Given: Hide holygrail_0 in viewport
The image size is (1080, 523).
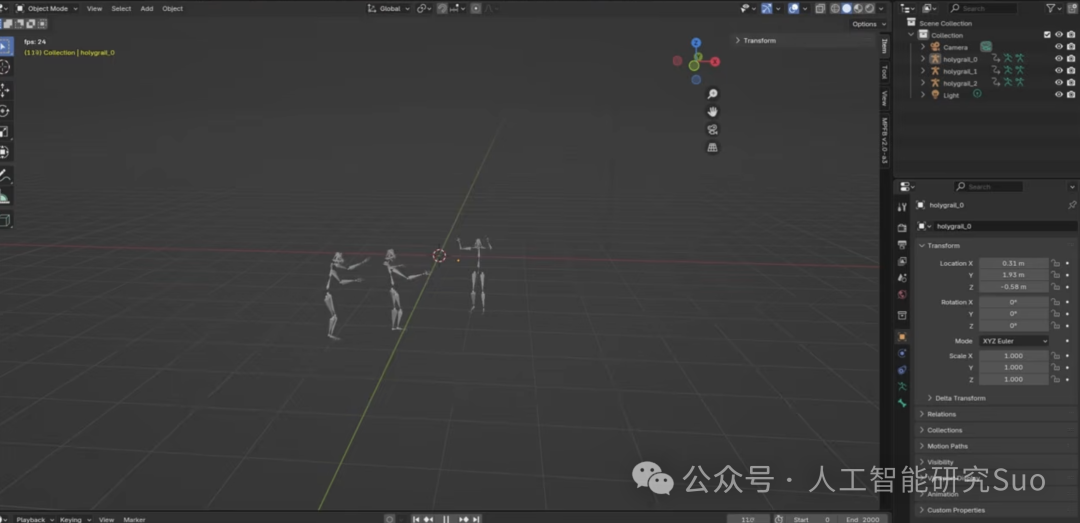Looking at the screenshot, I should [x=1059, y=59].
